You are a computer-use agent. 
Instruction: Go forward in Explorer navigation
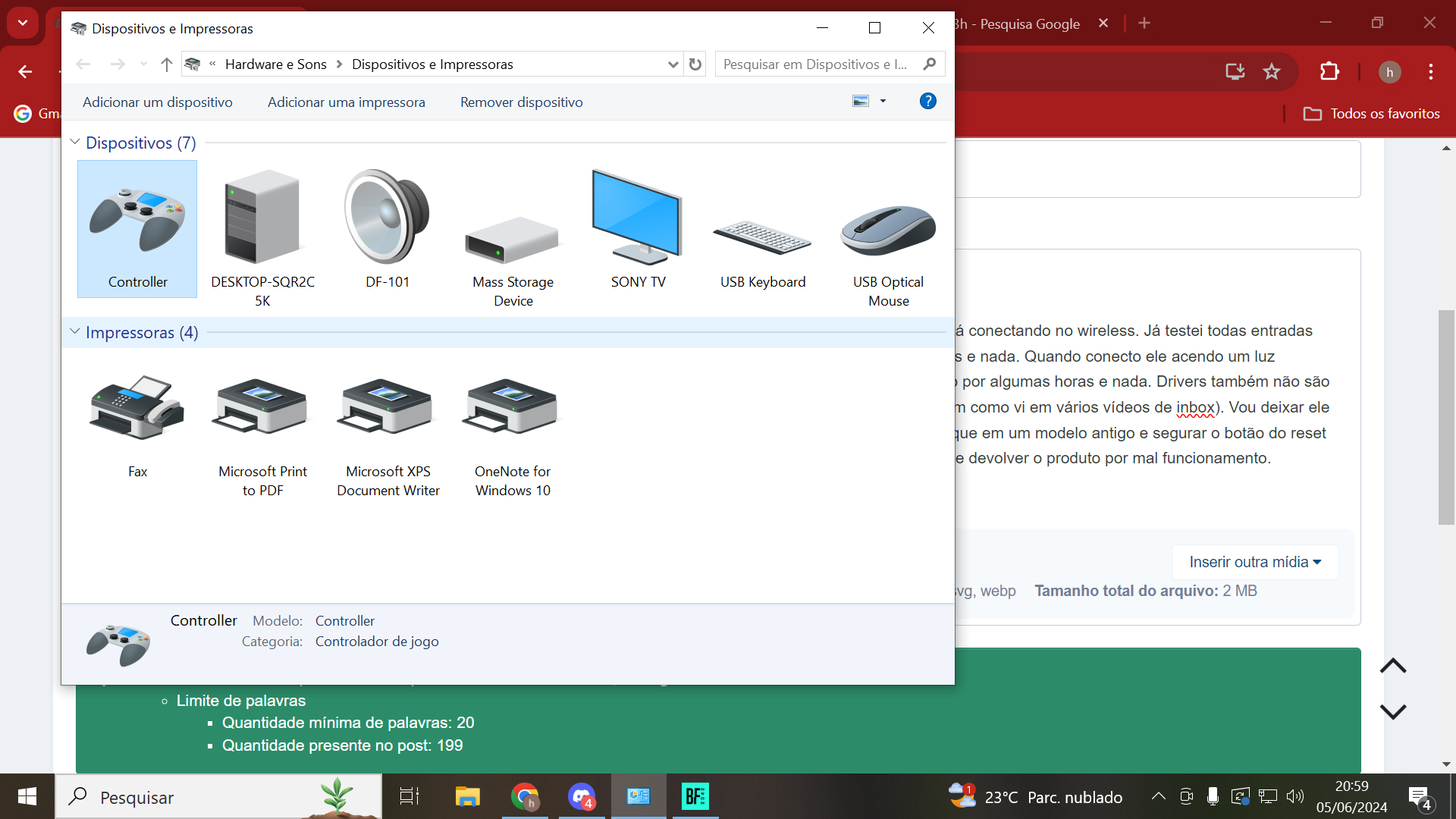118,64
